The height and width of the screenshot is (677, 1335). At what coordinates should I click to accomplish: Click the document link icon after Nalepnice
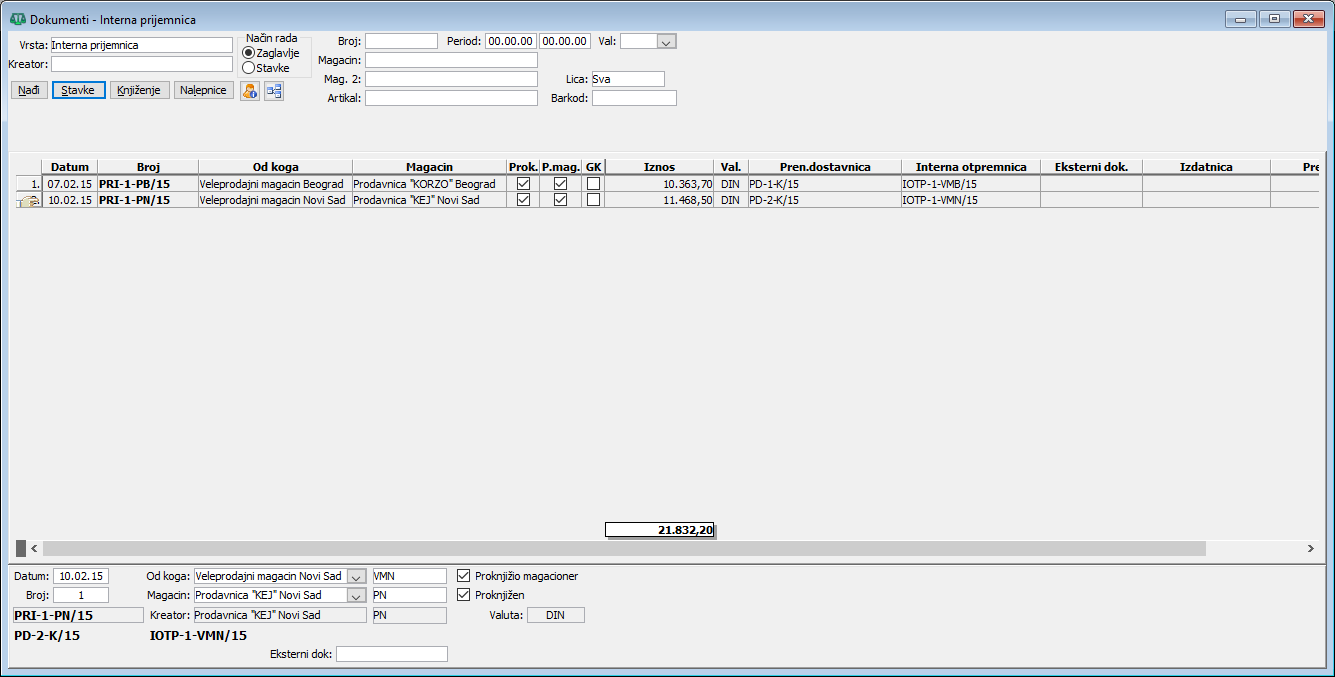[273, 90]
